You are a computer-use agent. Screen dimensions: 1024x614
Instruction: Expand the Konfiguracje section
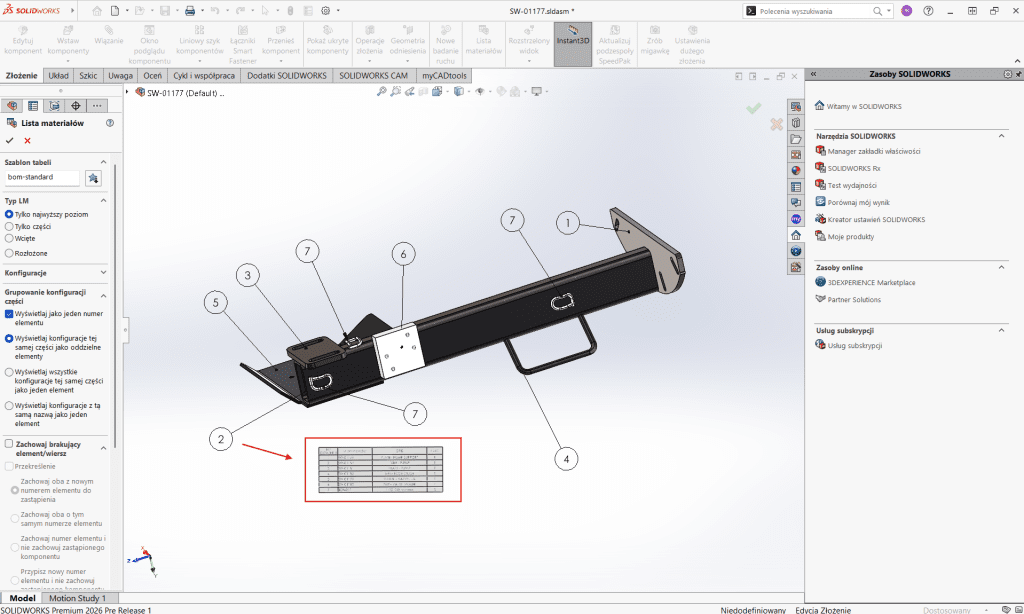104,272
